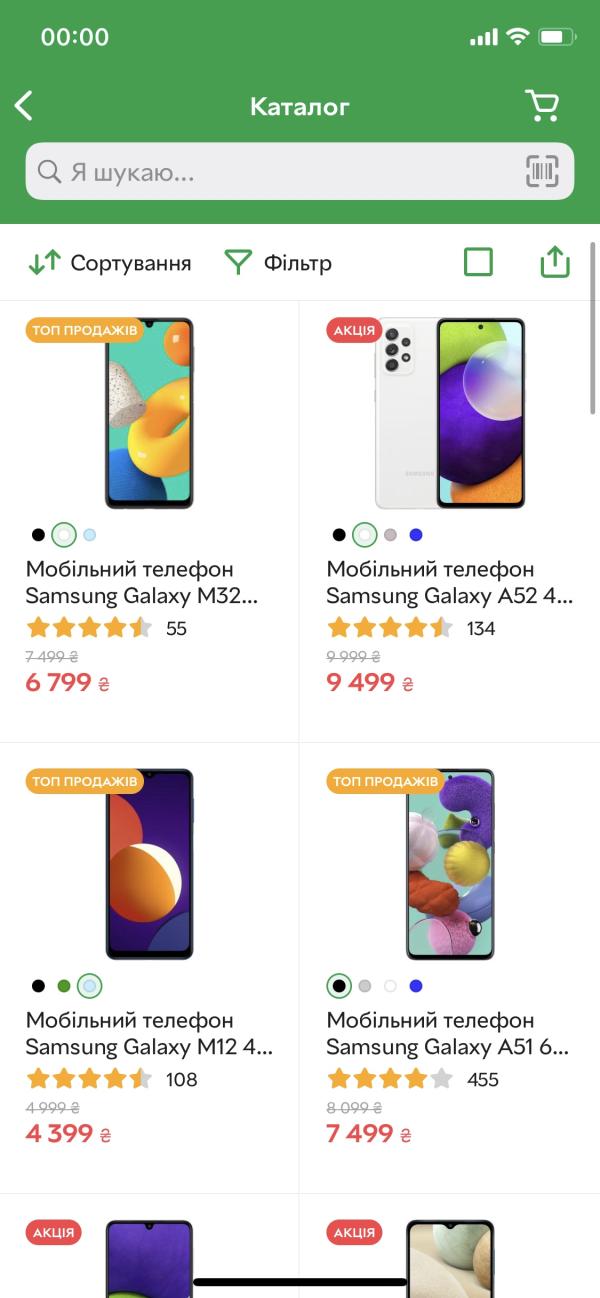Tap the Фільтр funnel icon
Viewport: 600px width, 1298px height.
point(238,263)
